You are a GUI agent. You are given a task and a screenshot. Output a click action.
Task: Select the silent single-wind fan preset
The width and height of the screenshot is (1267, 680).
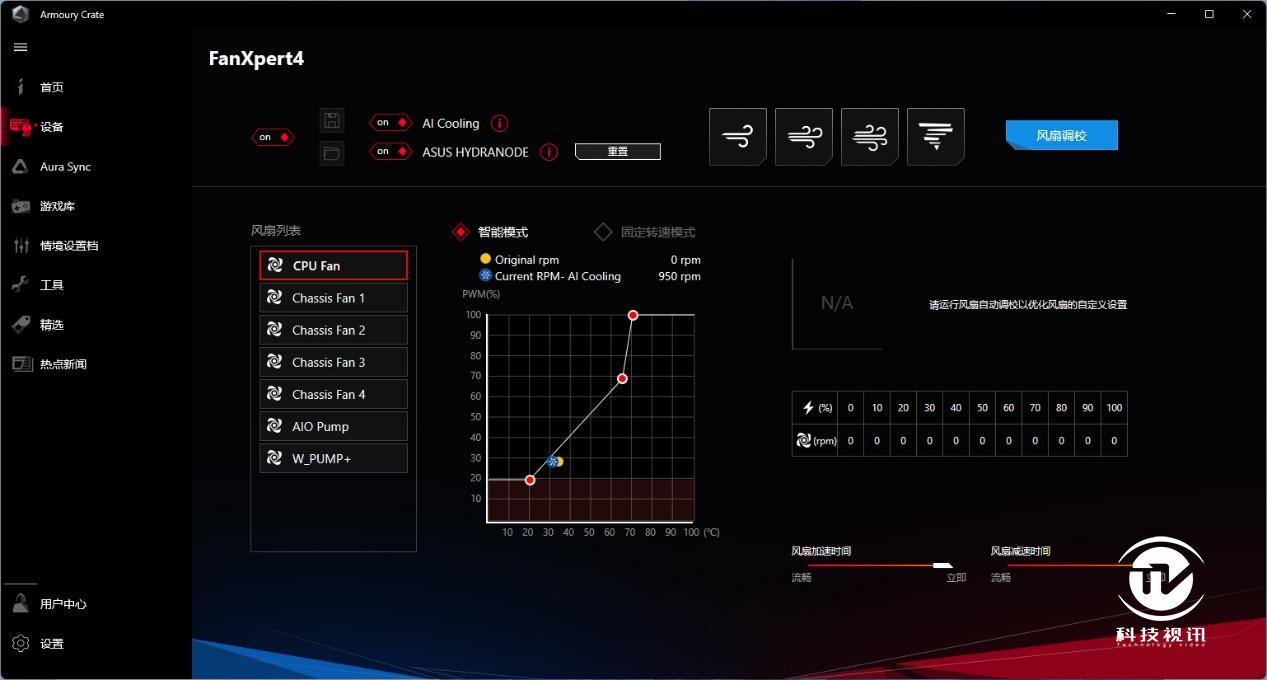738,137
